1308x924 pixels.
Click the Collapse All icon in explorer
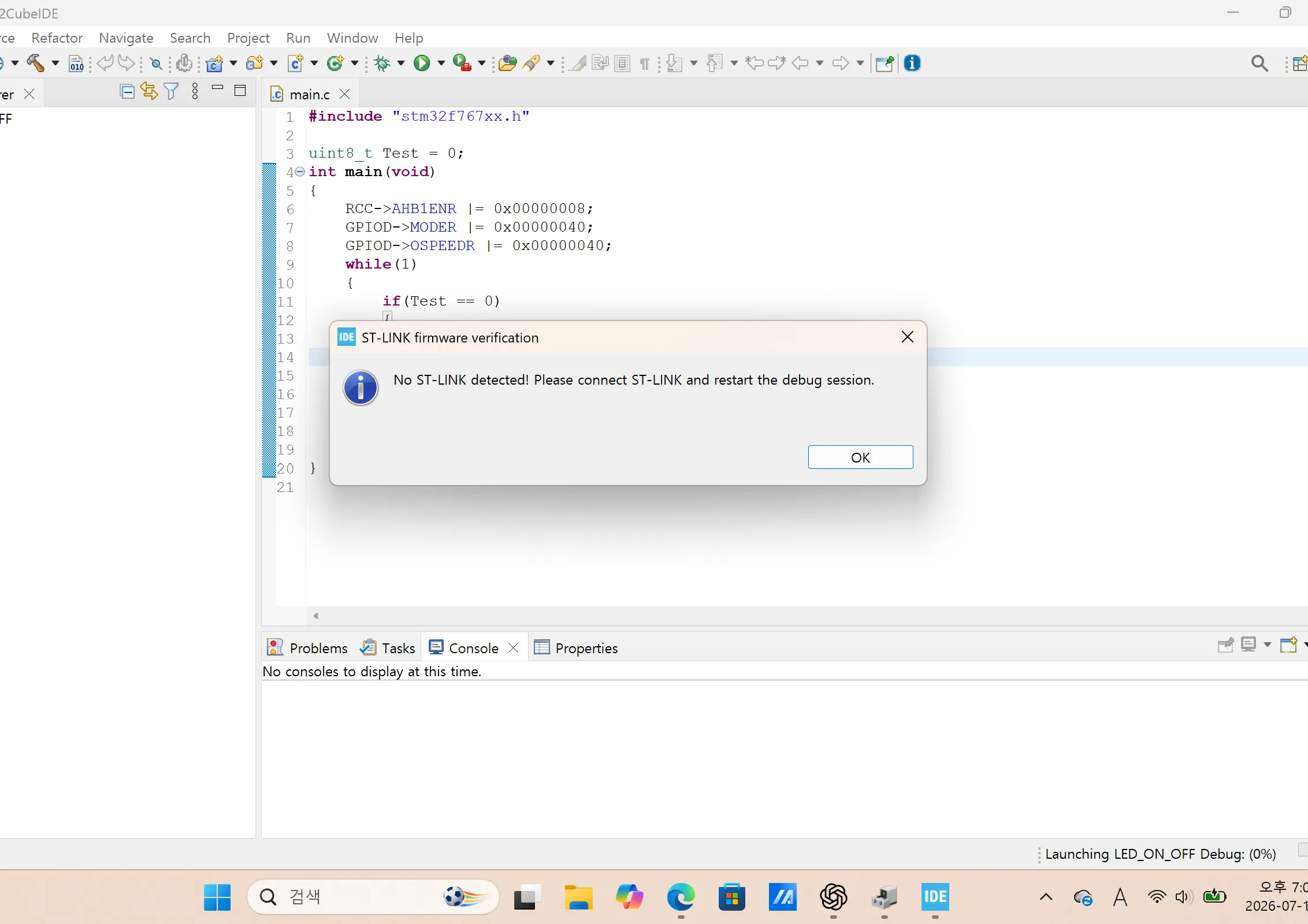point(127,91)
